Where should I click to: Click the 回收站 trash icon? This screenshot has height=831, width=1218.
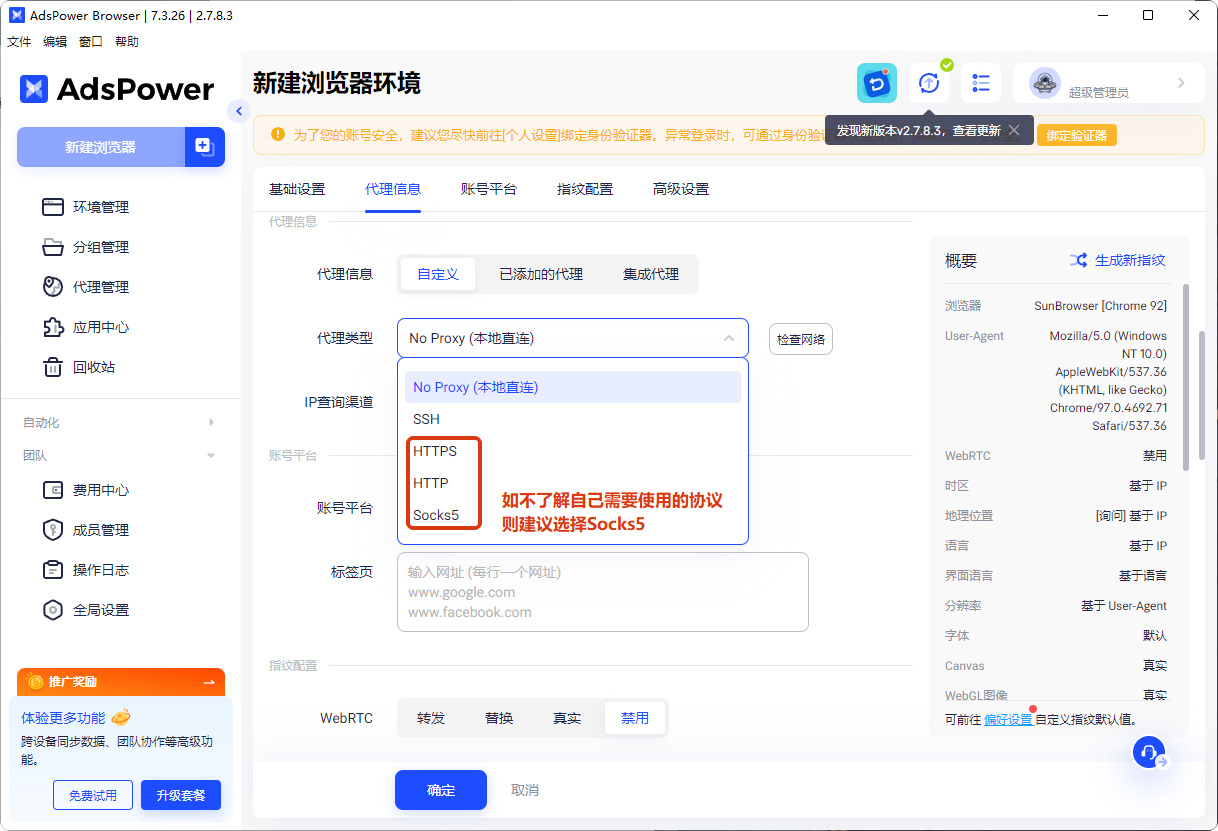point(53,367)
